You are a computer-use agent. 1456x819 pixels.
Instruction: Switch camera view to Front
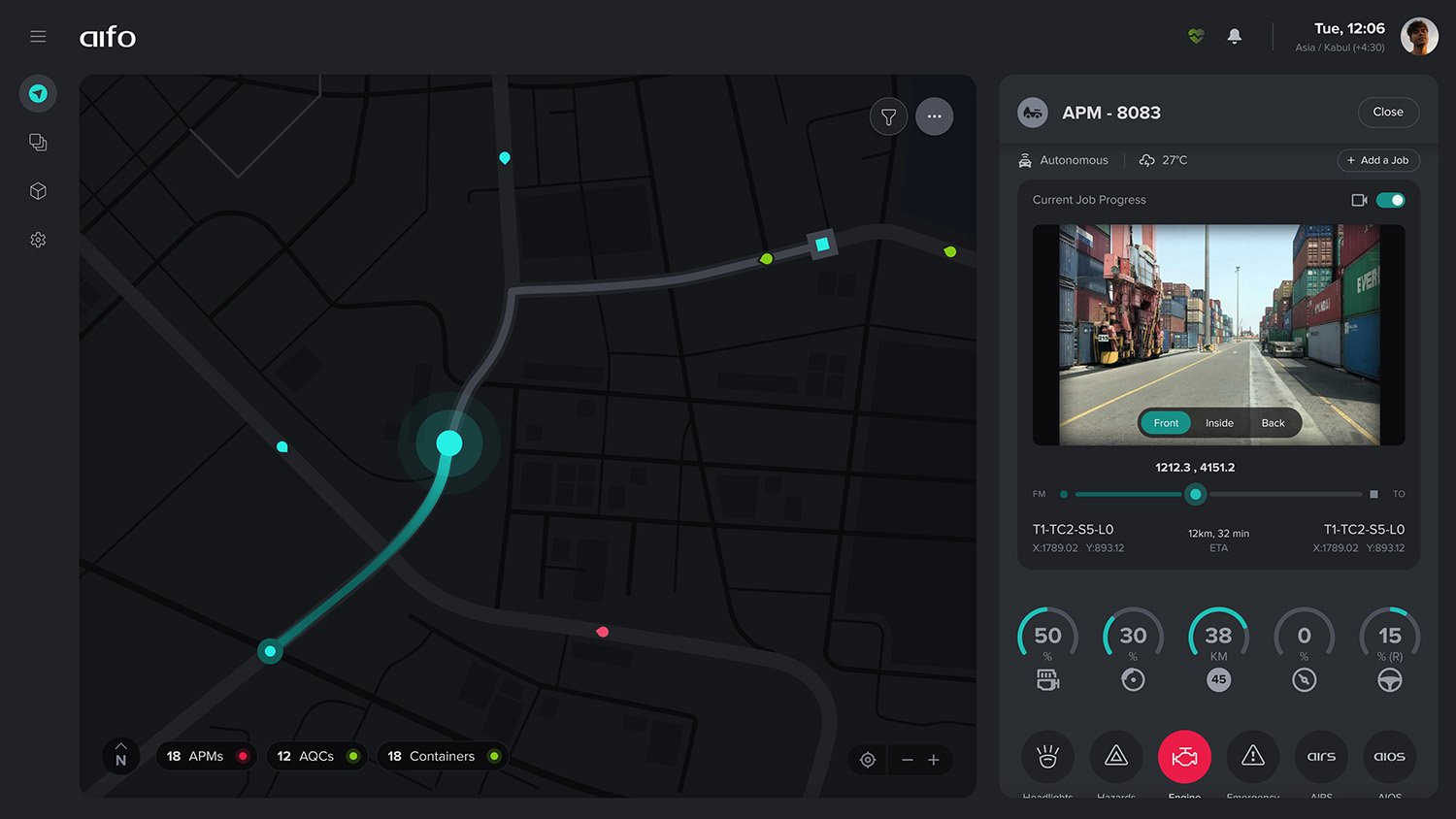coord(1166,423)
